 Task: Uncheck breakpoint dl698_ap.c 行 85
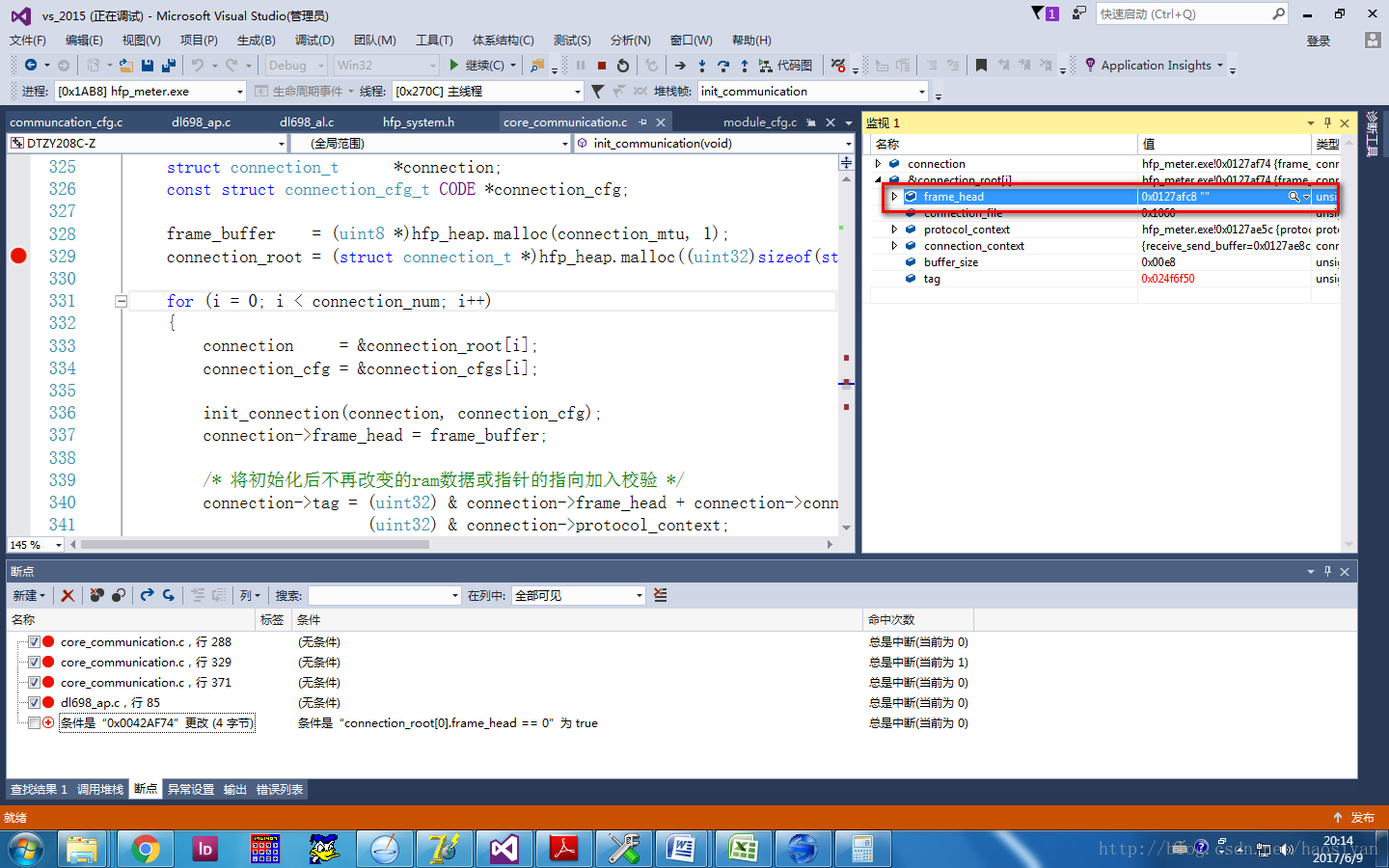click(35, 702)
